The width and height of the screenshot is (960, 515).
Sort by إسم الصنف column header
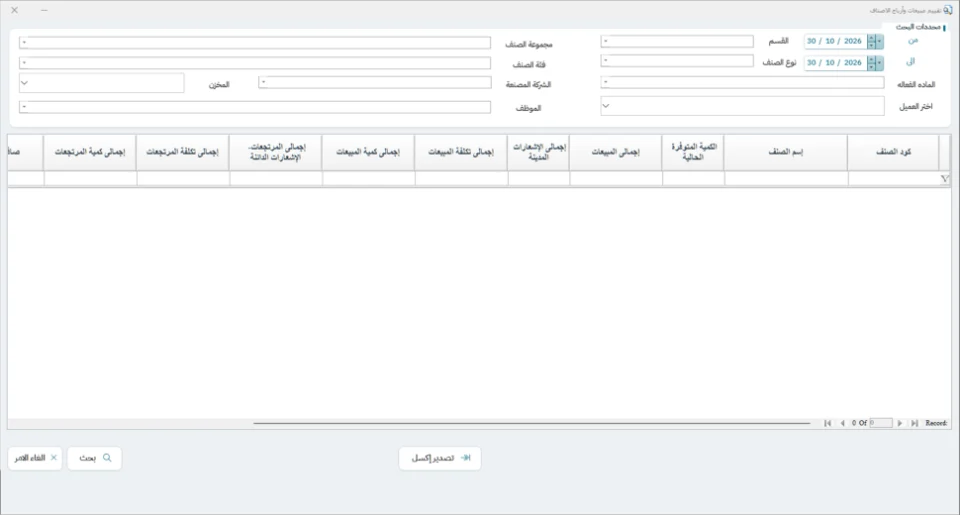click(x=786, y=152)
